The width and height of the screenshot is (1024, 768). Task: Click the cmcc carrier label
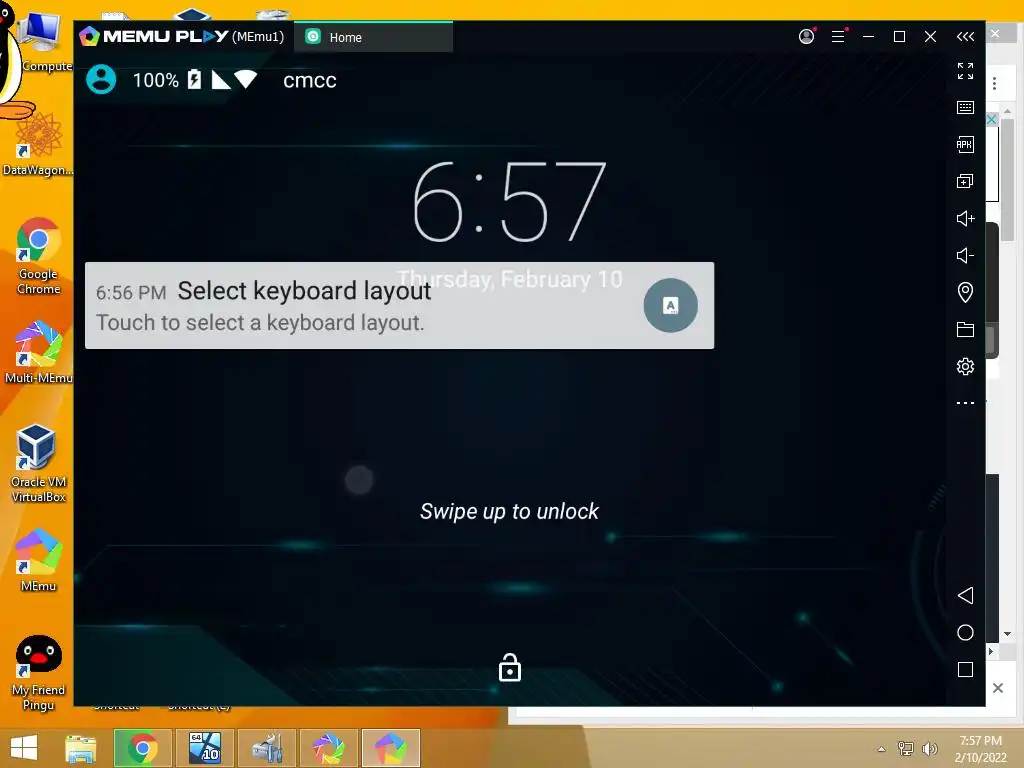tap(310, 80)
